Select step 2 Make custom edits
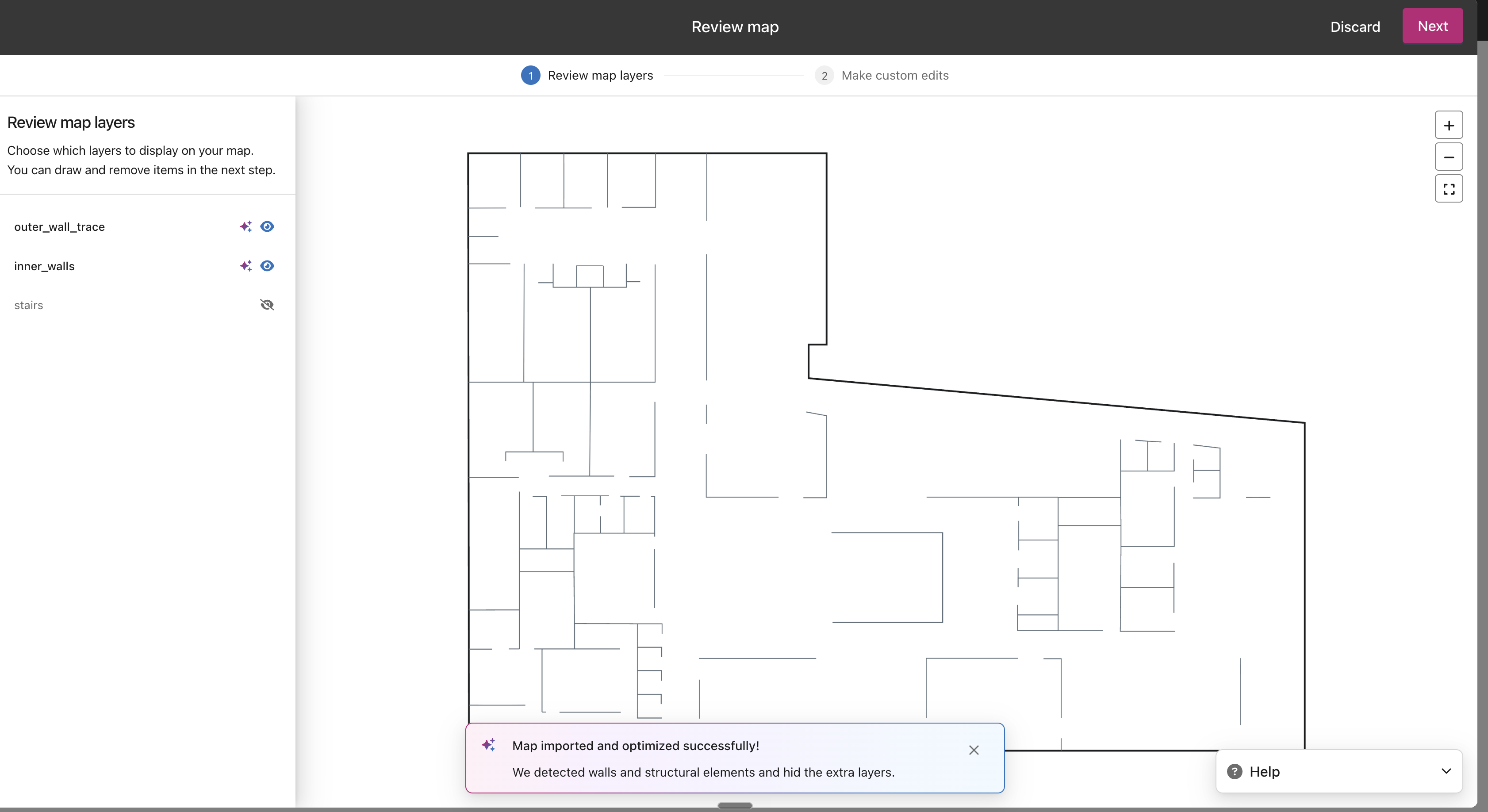The height and width of the screenshot is (812, 1488). coord(882,75)
